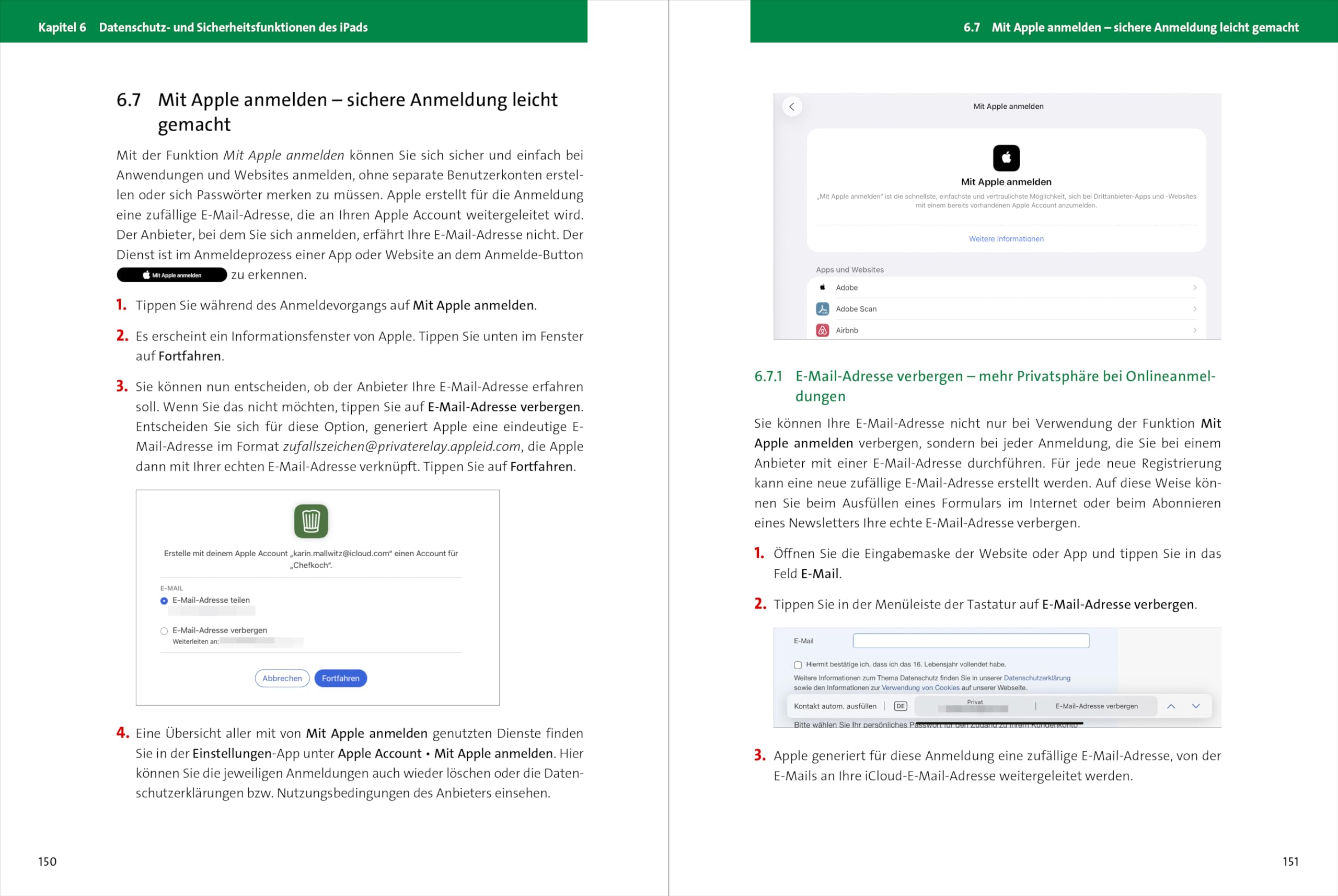Select E-Mail-Adresse verbergen radio option
Screen dimensions: 1338x896
point(164,631)
